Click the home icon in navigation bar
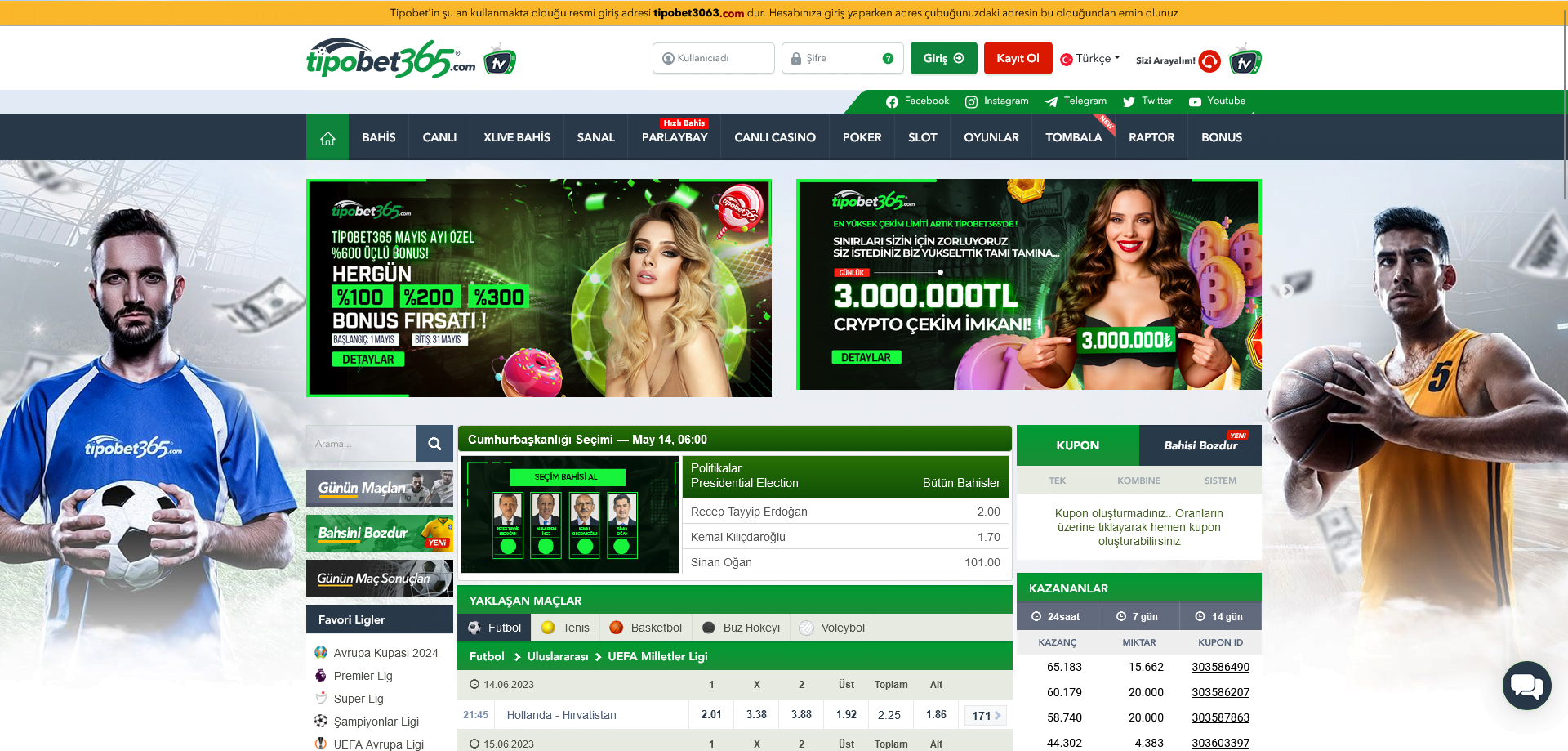This screenshot has width=1568, height=751. point(327,137)
